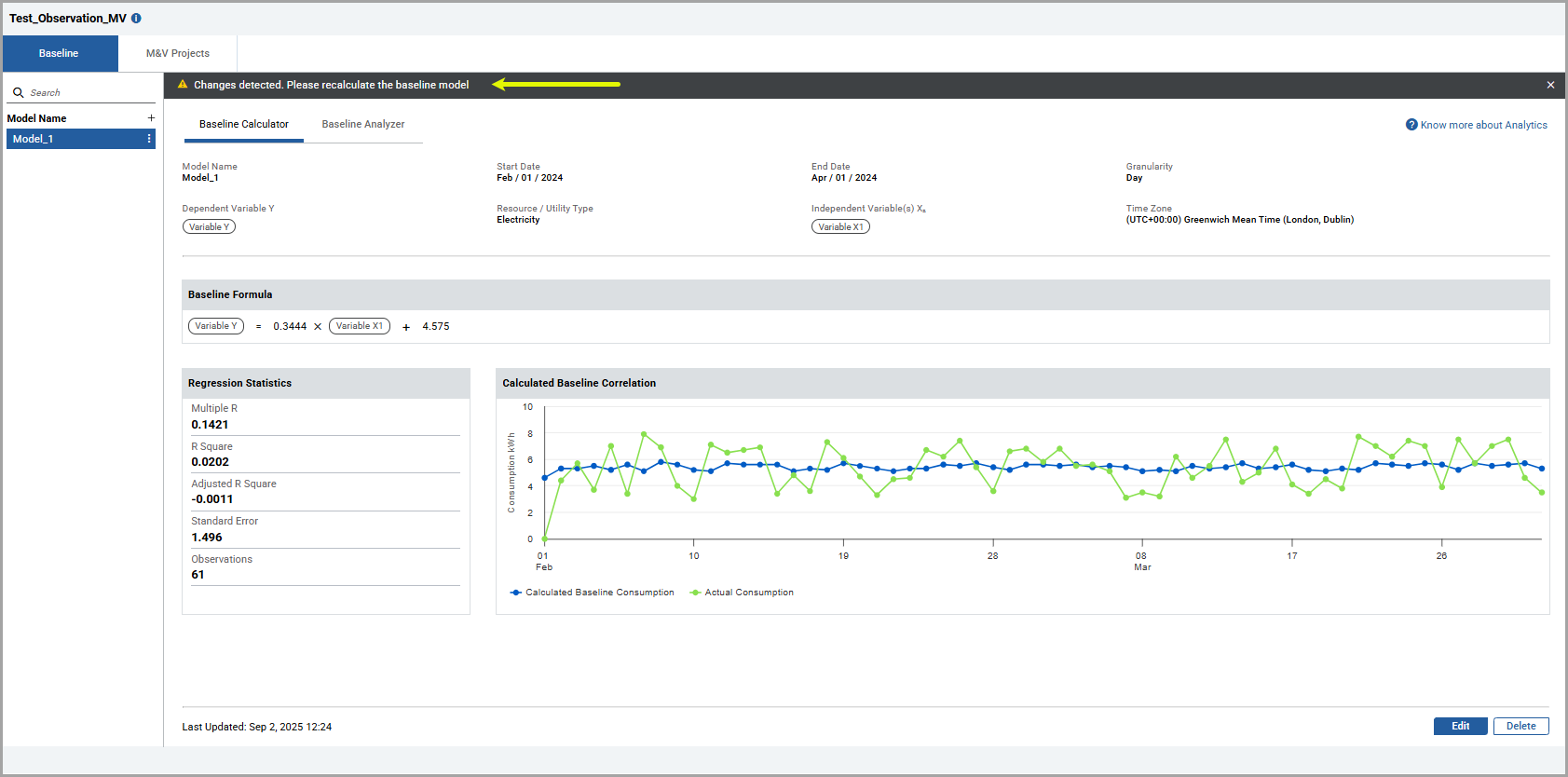This screenshot has height=777, width=1568.
Task: Click the Variable Y dependent variable chip
Action: [209, 226]
